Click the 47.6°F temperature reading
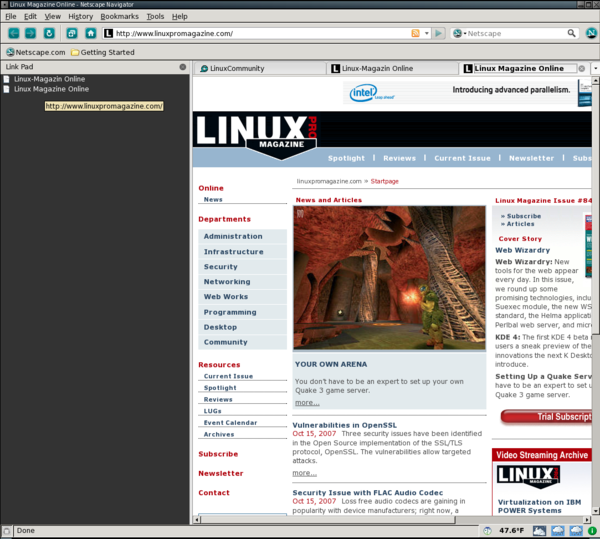The image size is (600, 539). click(511, 531)
